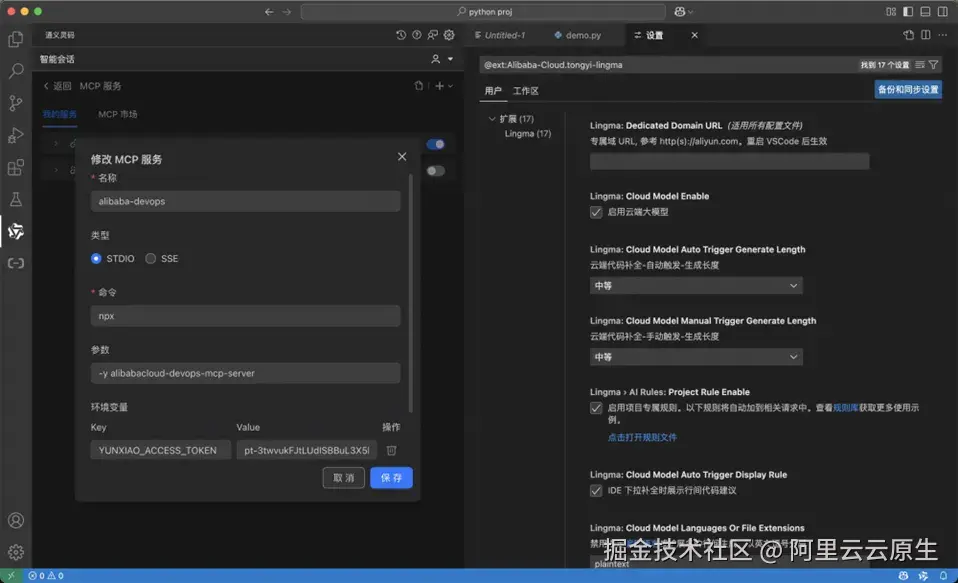Click 备份和同步设置 button
Viewport: 958px width, 583px height.
908,90
